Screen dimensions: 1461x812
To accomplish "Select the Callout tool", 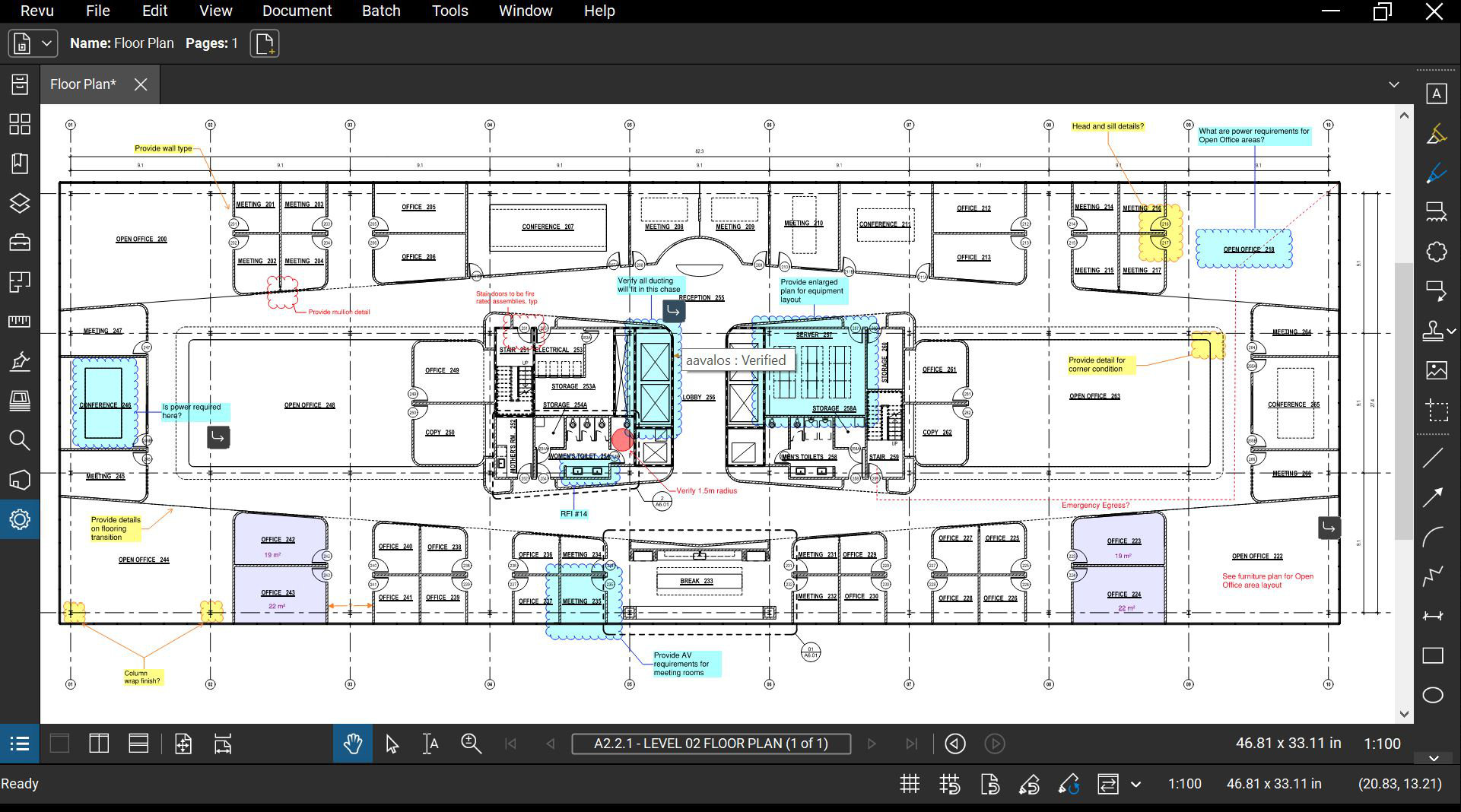I will click(1436, 291).
